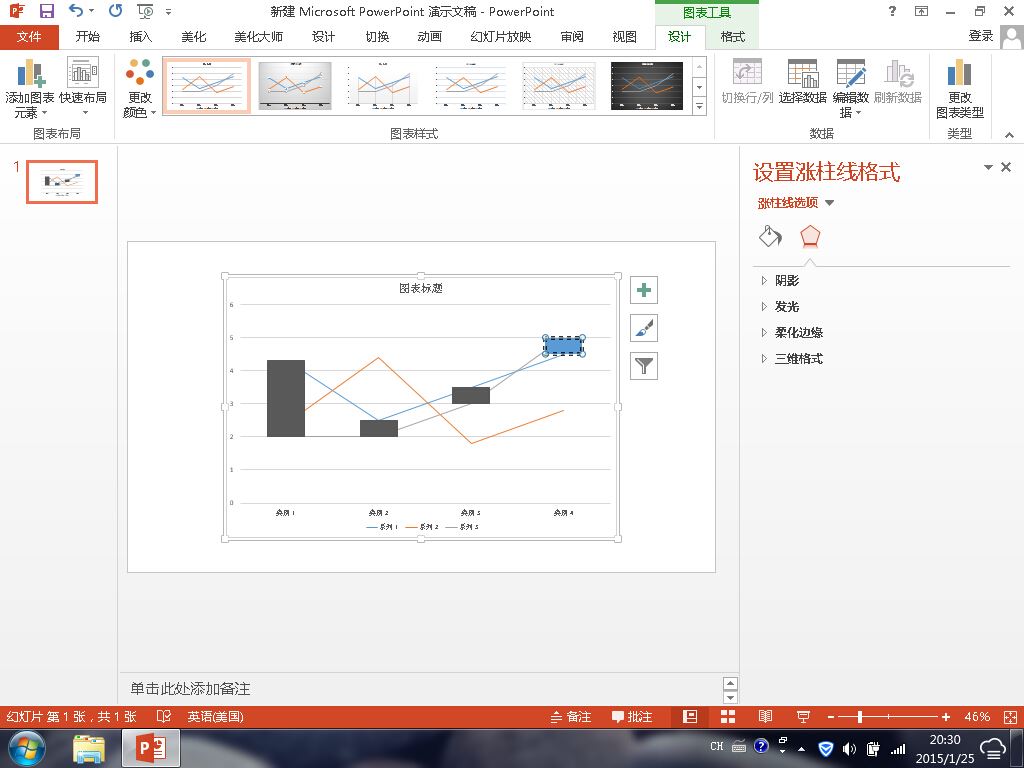The height and width of the screenshot is (768, 1024).
Task: Select the dark background chart style thumbnail
Action: click(x=647, y=86)
